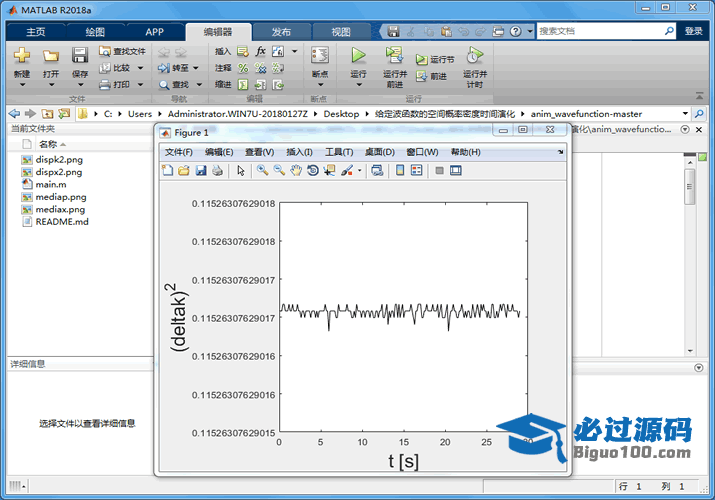The image size is (715, 500).
Task: Select the Edit Plot arrow tool in Figure 1
Action: pyautogui.click(x=241, y=170)
